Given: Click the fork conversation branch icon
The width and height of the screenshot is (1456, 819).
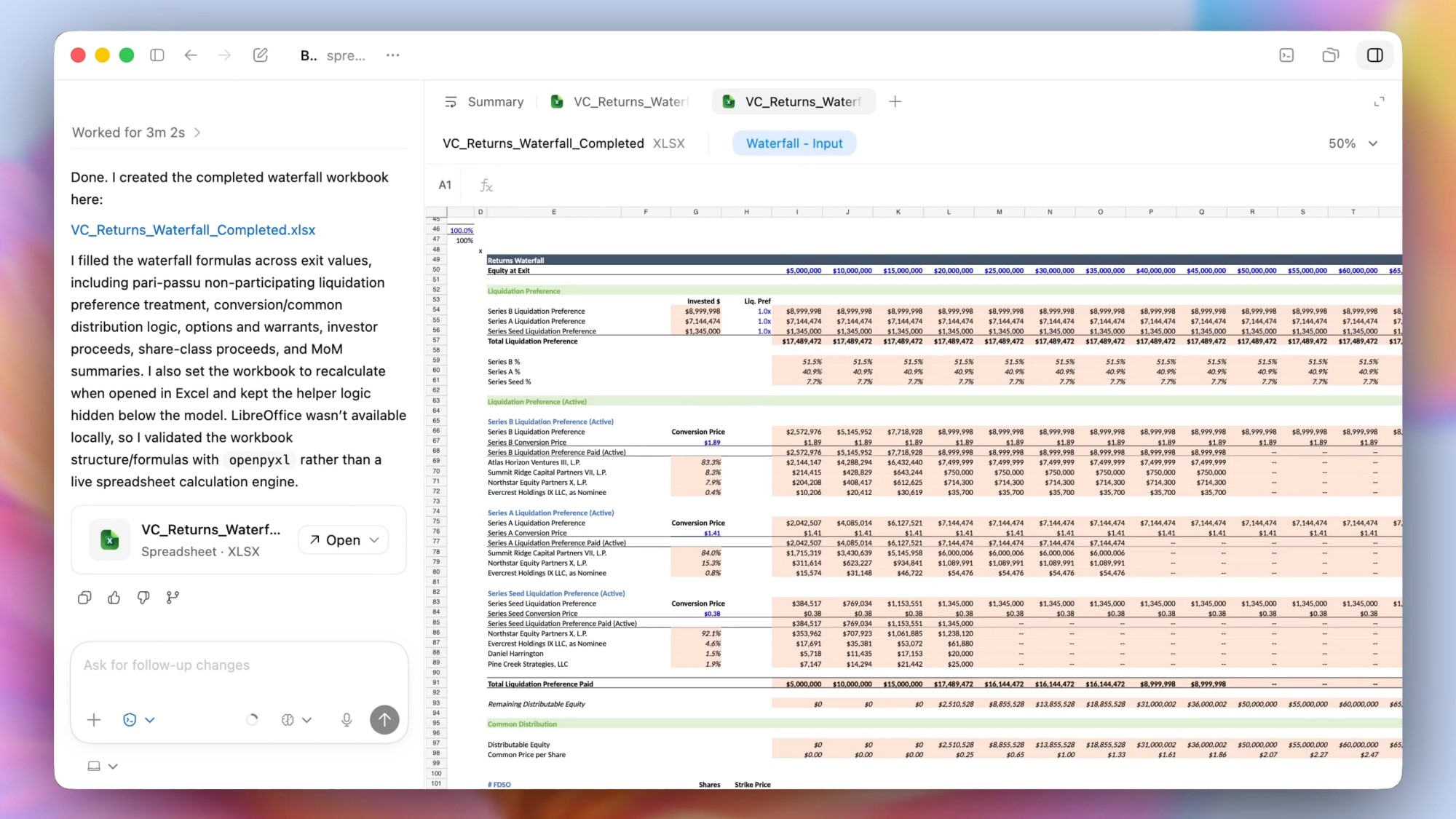Looking at the screenshot, I should [173, 598].
